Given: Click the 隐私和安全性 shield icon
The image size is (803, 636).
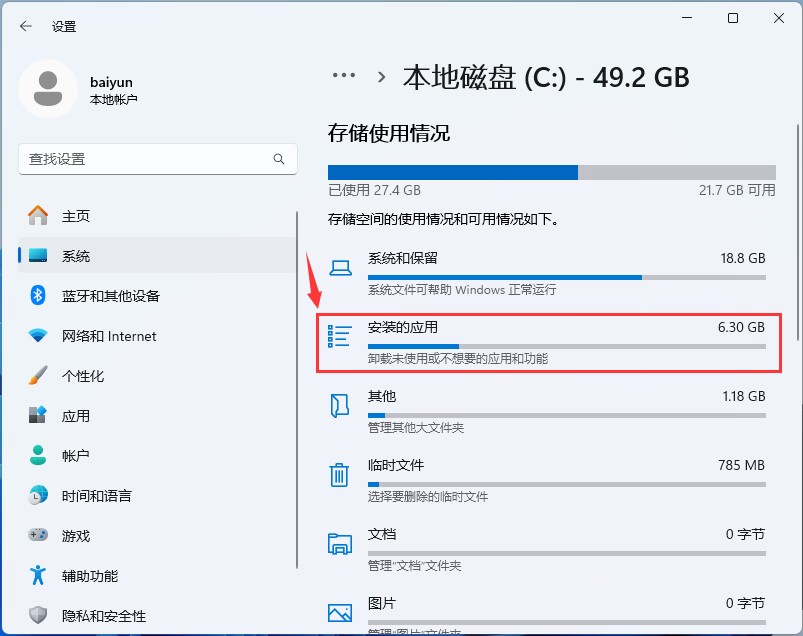Looking at the screenshot, I should click(x=38, y=615).
